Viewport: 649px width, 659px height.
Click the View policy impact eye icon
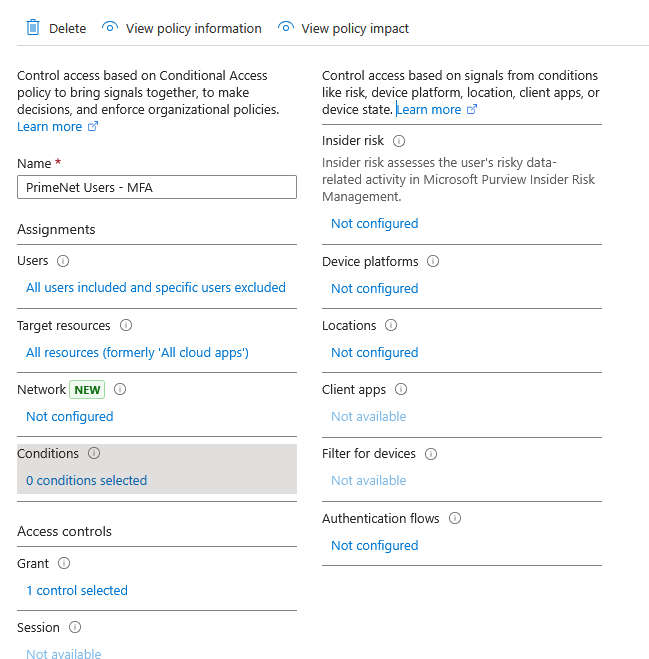(x=286, y=28)
